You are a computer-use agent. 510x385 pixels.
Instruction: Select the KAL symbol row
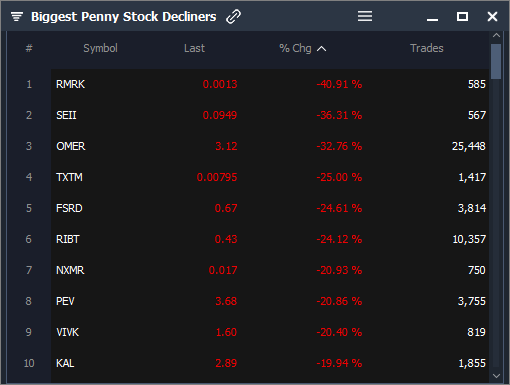270,363
